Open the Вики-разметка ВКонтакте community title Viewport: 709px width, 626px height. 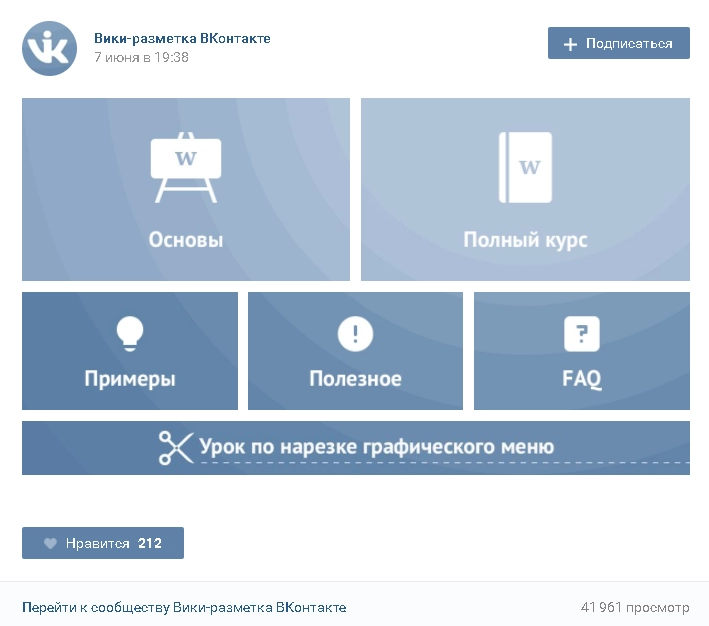coord(182,38)
